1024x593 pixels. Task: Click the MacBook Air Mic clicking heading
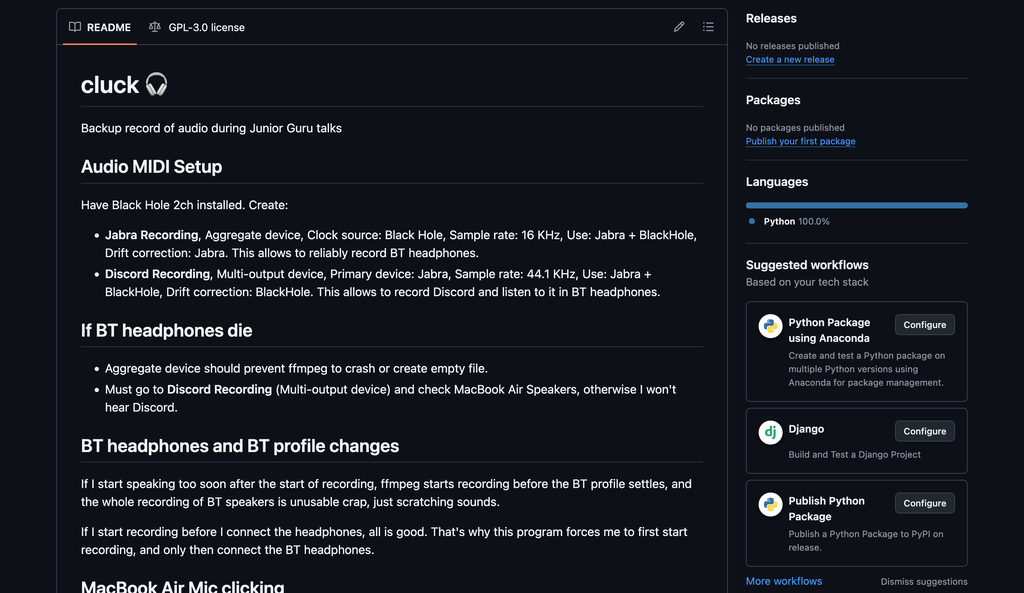coord(182,586)
